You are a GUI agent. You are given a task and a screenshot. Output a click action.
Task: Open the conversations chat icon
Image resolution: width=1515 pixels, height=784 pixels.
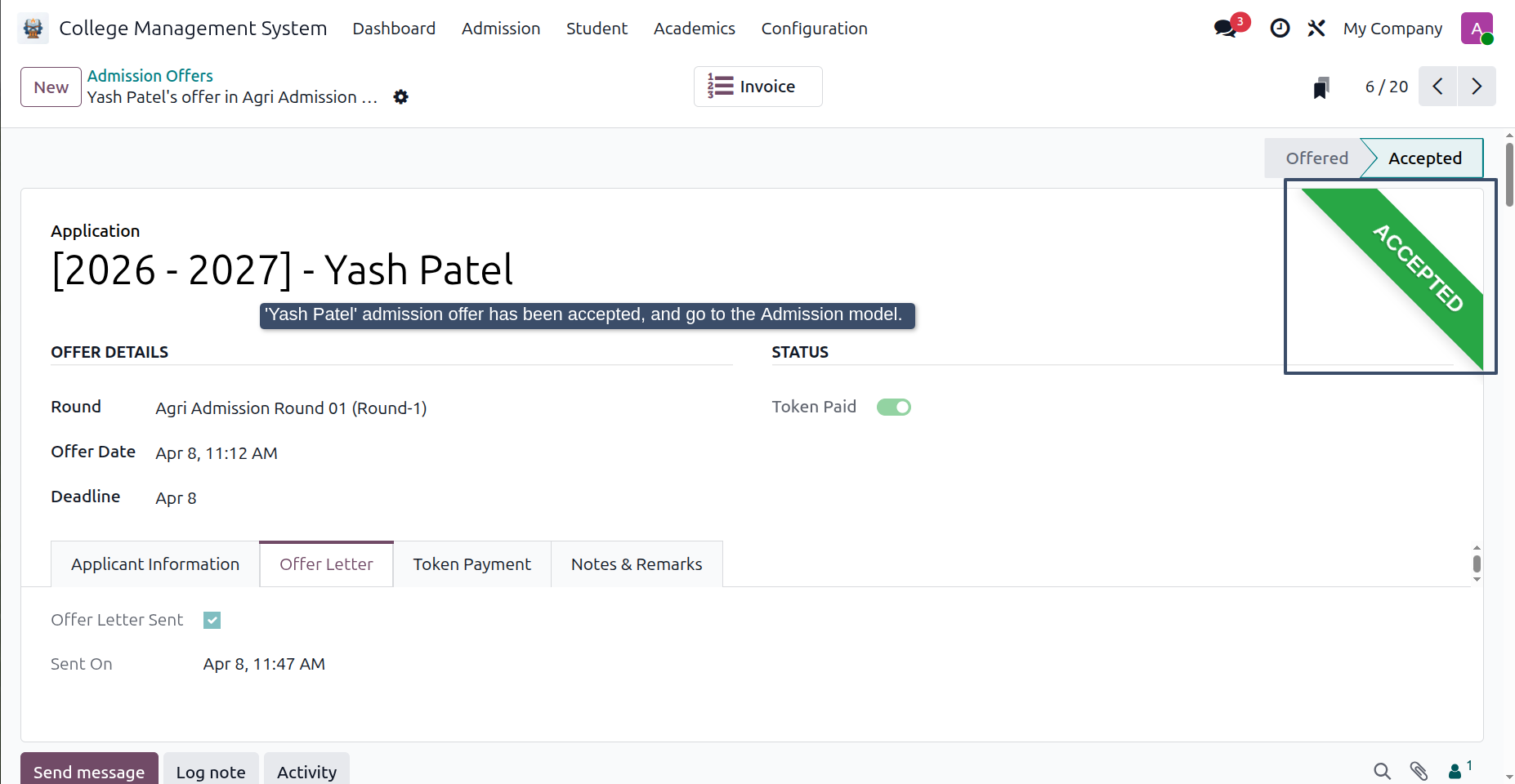coord(1225,29)
